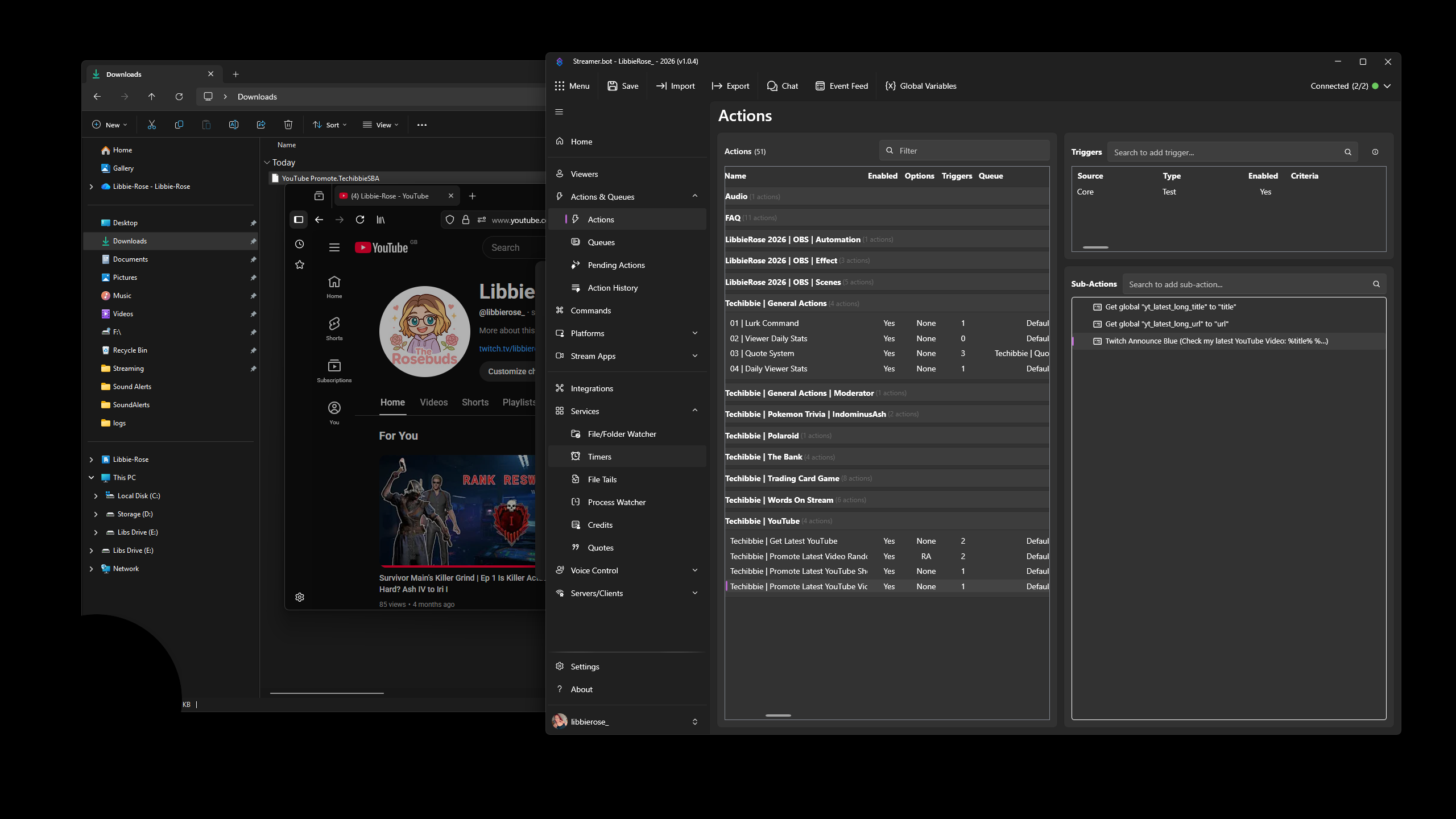Open Global Variables from the toolbar
Image resolution: width=1456 pixels, height=819 pixels.
[x=921, y=86]
